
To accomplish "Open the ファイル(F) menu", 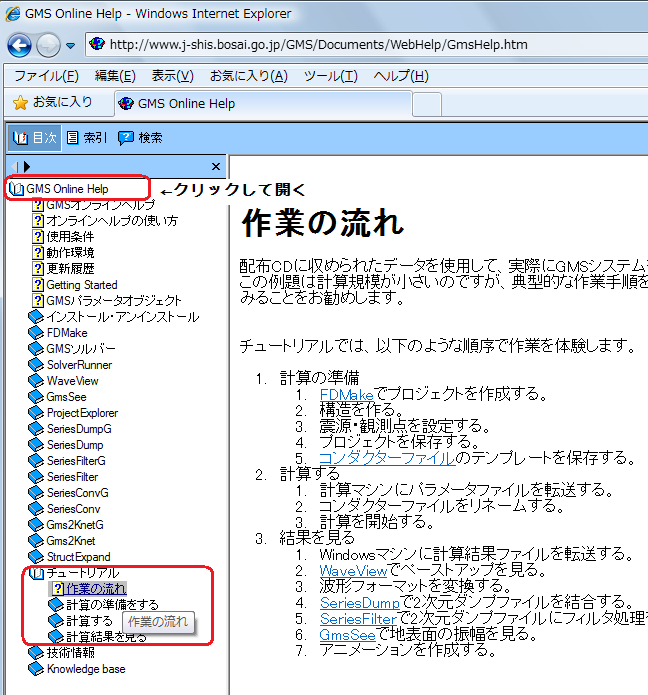I will 46,76.
